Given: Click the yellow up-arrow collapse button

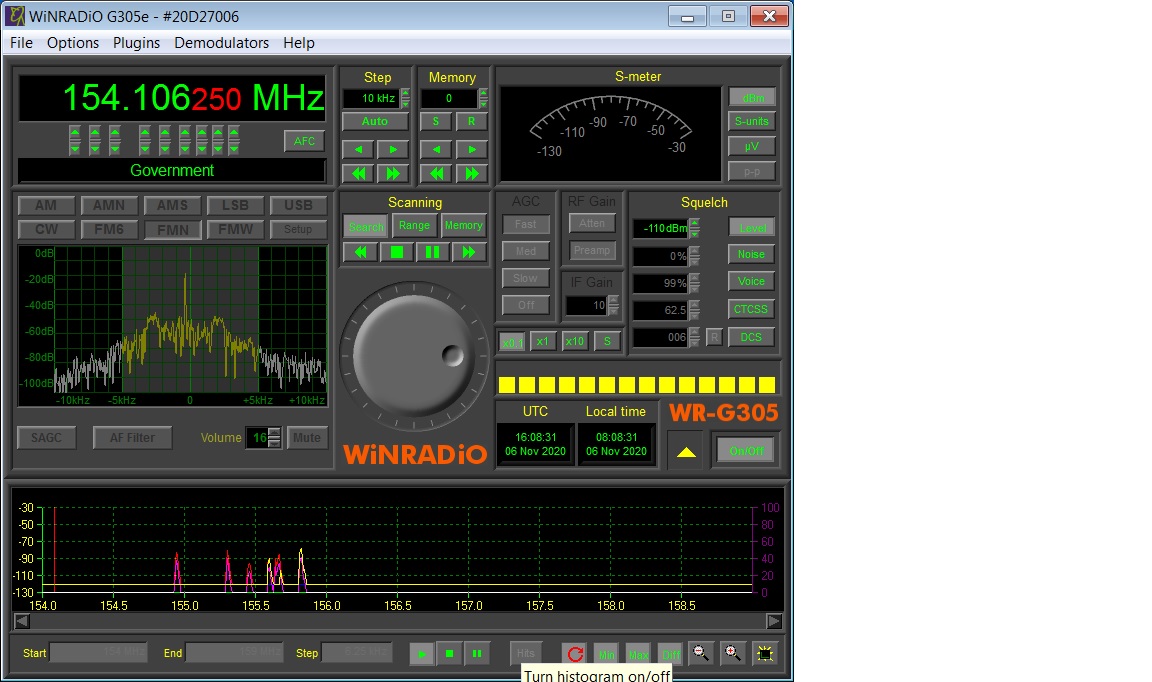Looking at the screenshot, I should (685, 451).
